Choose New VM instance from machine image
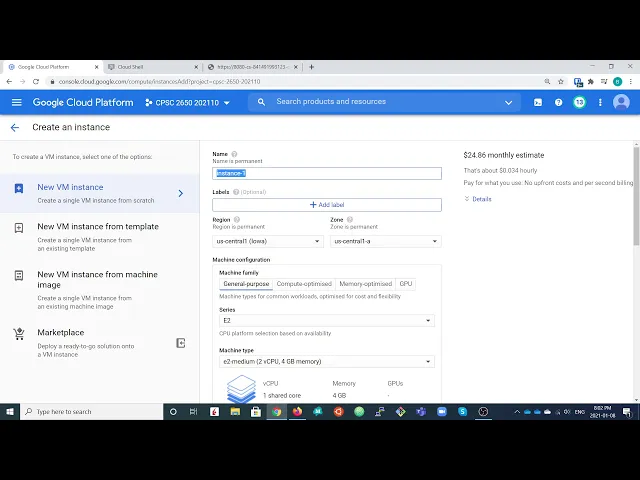Screen dimensions: 640x480 [x=100, y=290]
